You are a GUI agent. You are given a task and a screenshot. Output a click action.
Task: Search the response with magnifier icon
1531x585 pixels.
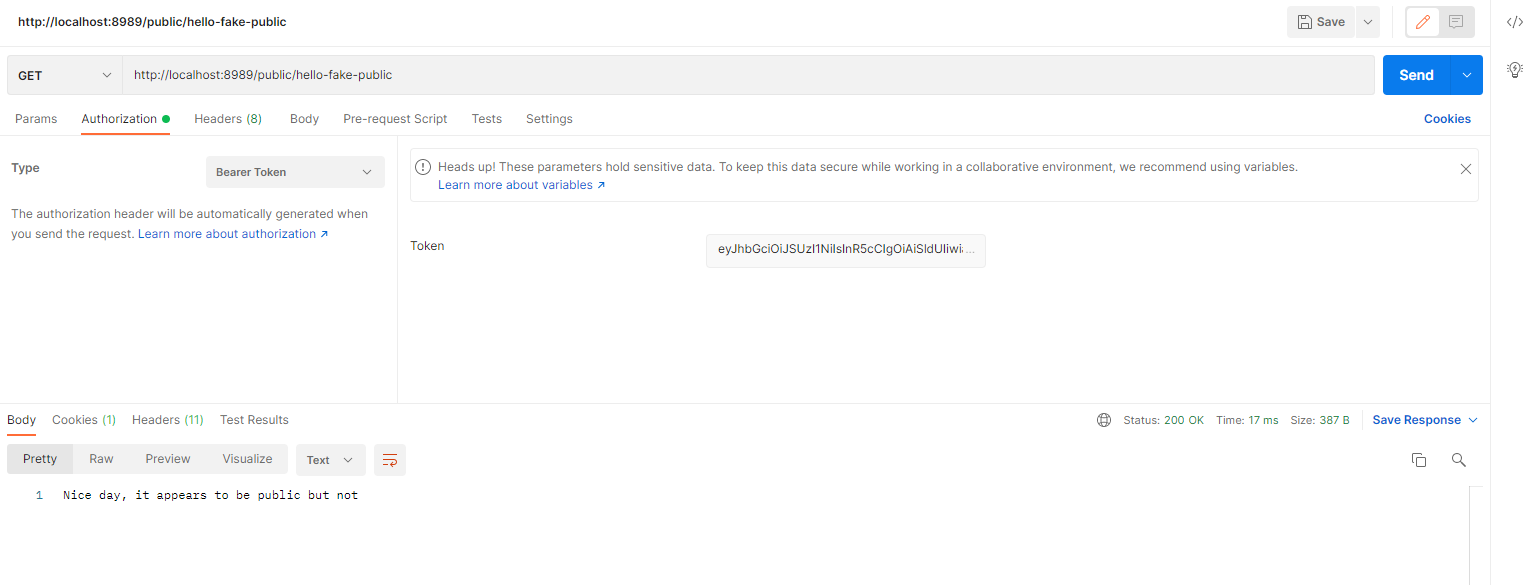[x=1458, y=460]
